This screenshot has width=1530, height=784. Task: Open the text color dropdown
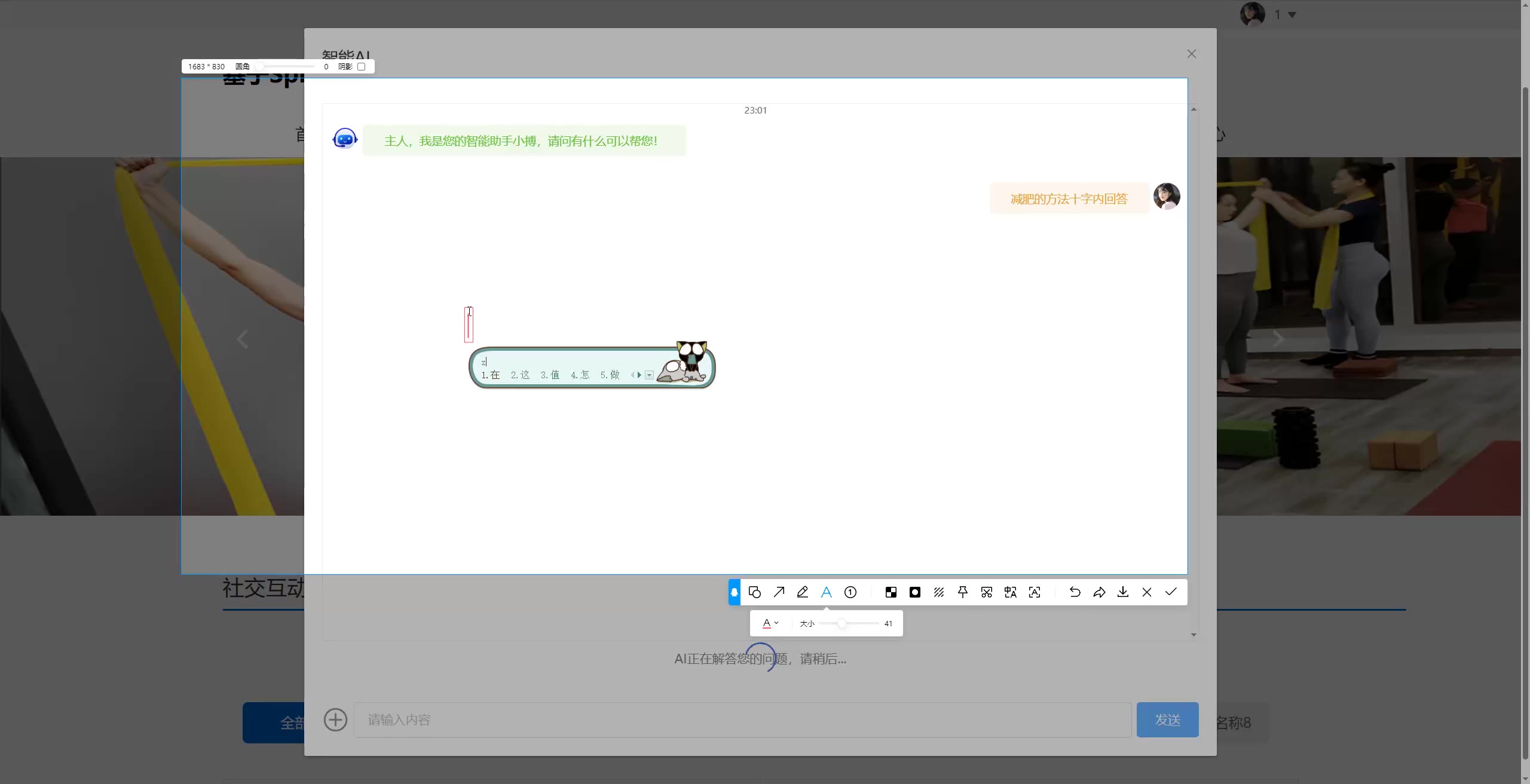tap(770, 623)
